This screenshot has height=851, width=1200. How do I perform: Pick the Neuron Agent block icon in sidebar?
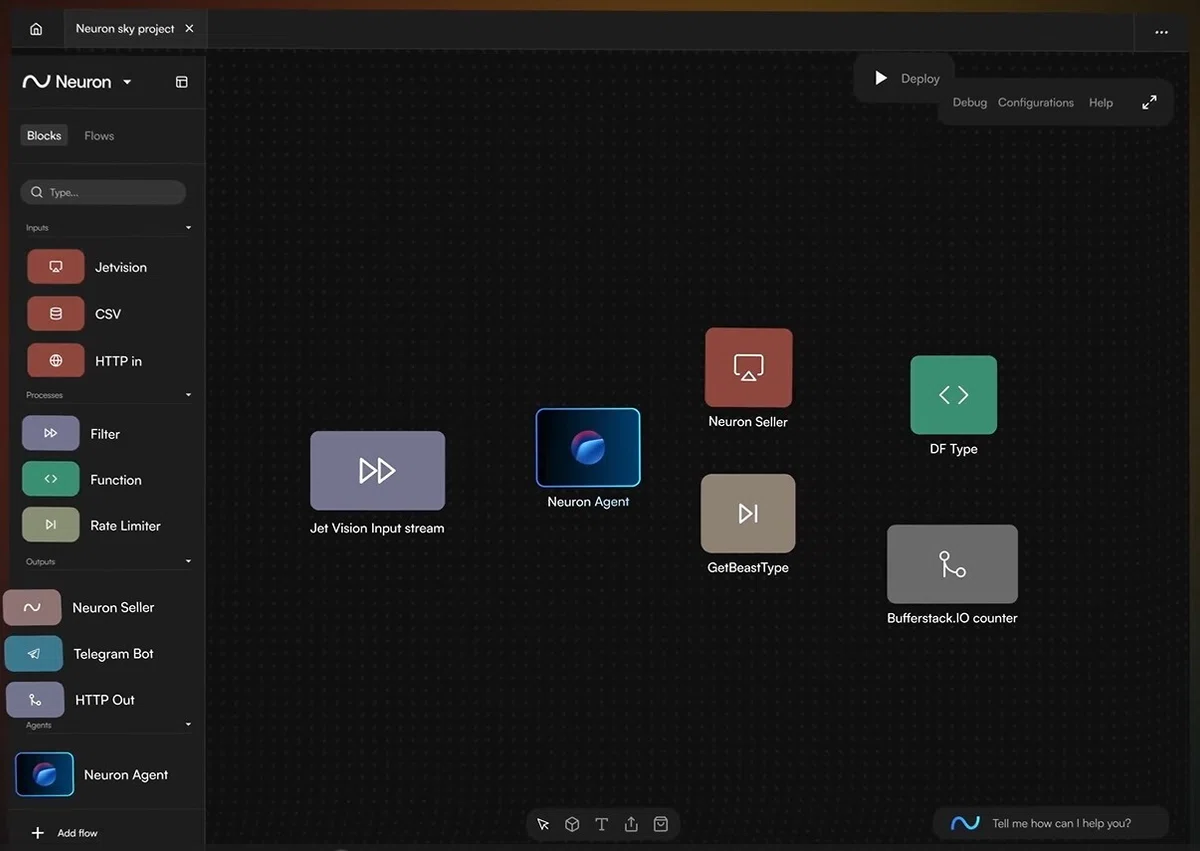click(45, 774)
